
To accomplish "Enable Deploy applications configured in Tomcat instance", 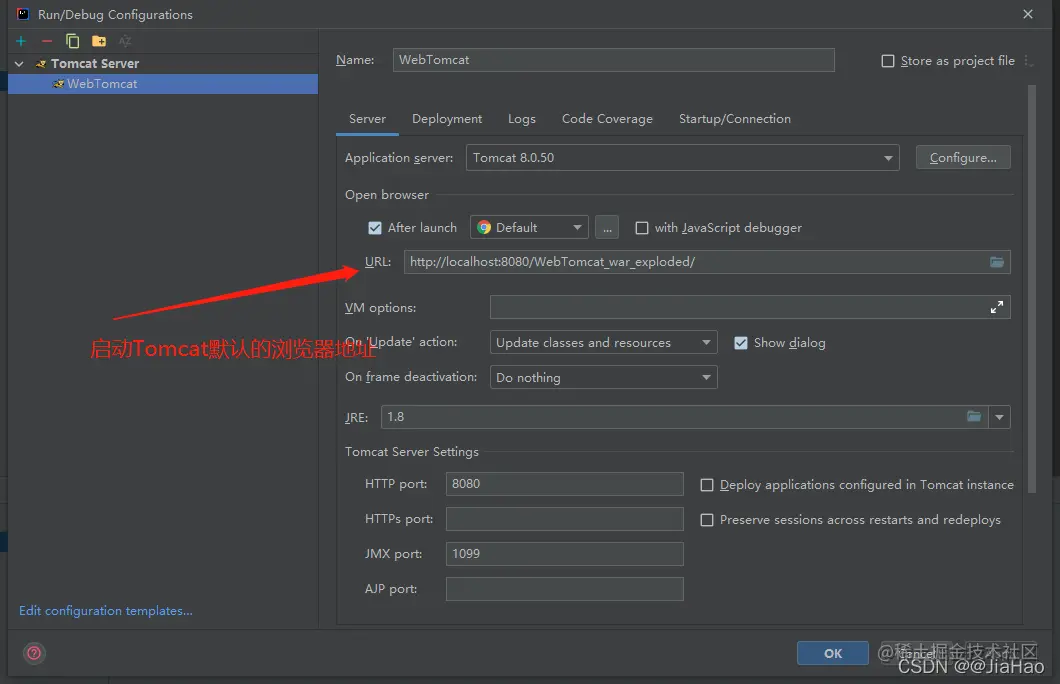I will pos(706,485).
